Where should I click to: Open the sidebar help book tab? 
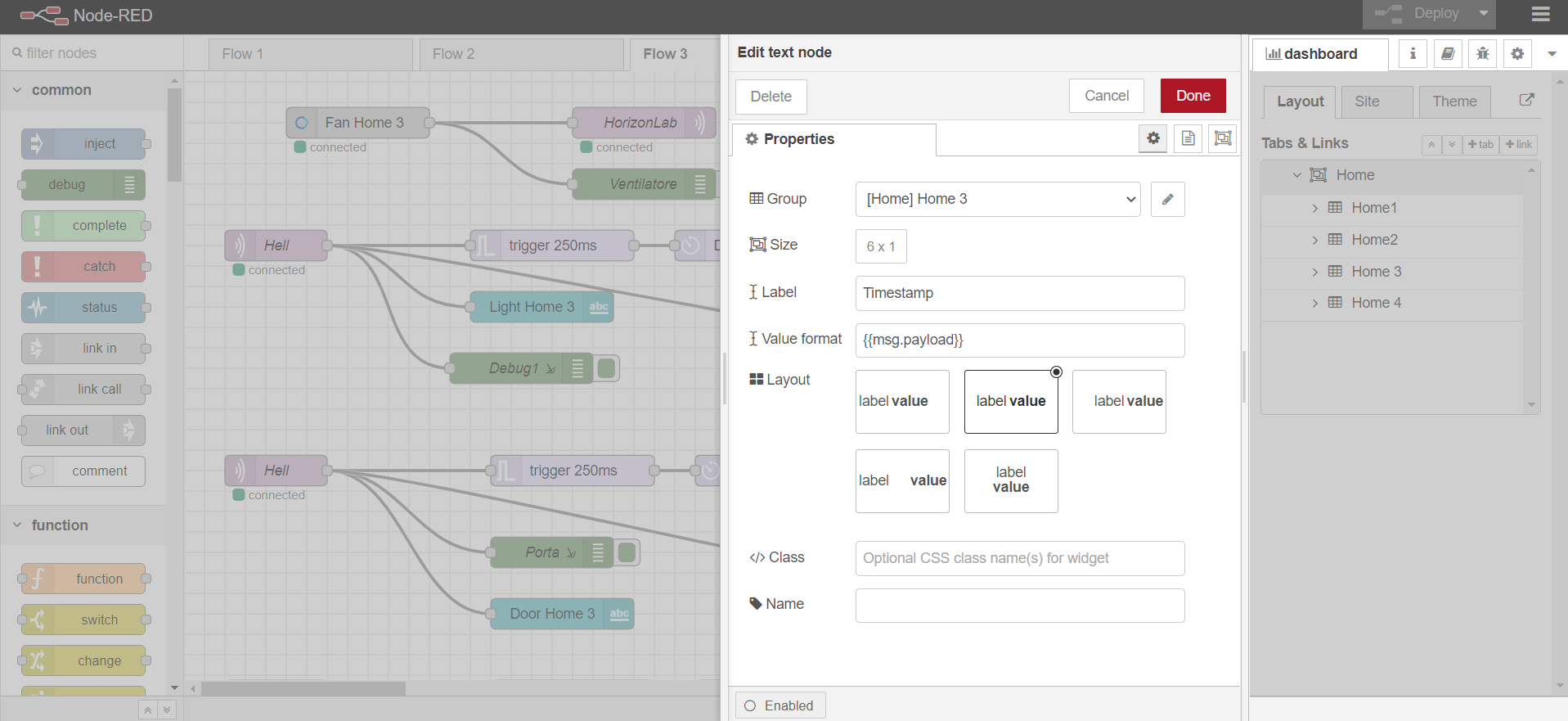click(x=1447, y=54)
